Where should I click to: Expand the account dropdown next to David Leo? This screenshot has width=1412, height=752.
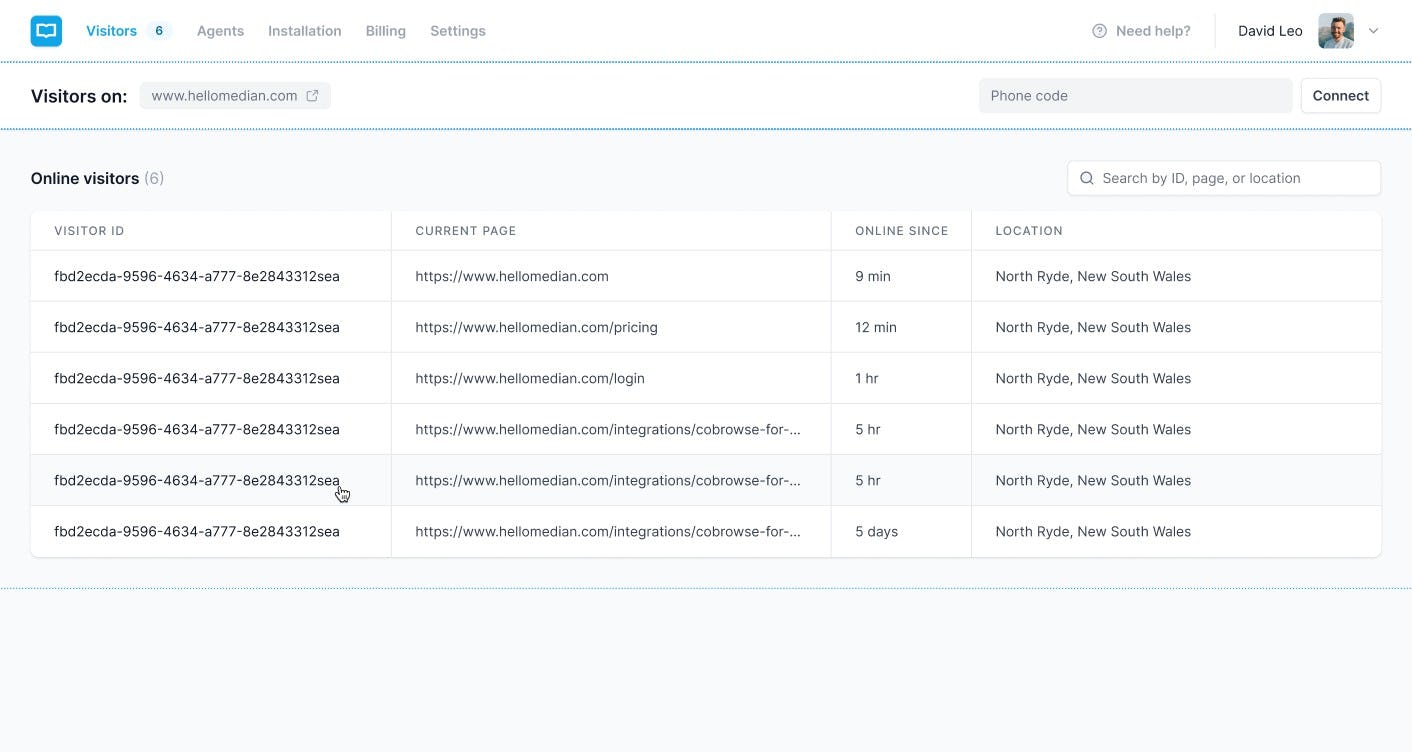click(x=1375, y=30)
